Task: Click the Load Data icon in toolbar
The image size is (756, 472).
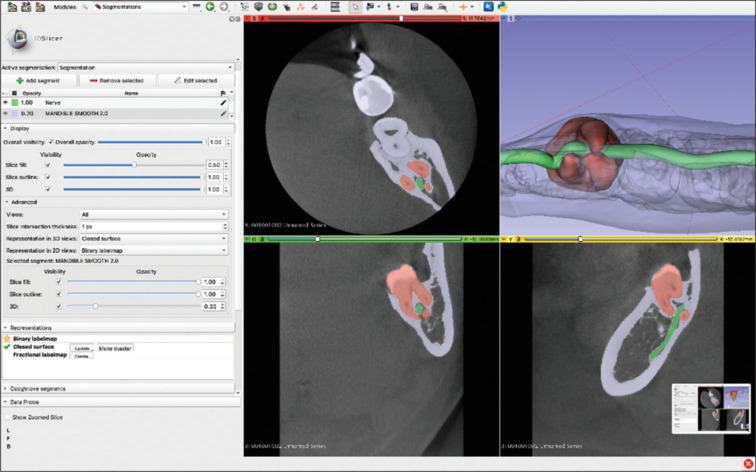Action: tap(8, 7)
